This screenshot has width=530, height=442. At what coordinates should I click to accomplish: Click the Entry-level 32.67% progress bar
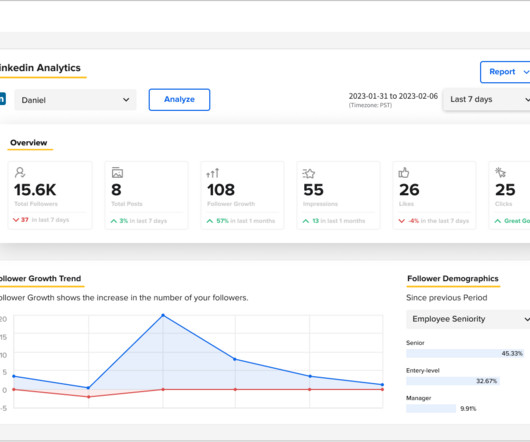click(453, 381)
